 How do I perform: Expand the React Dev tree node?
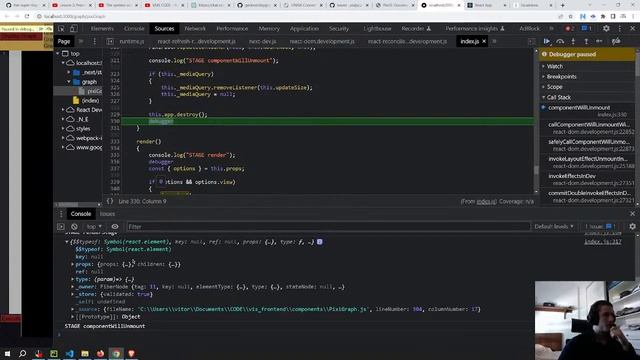click(x=63, y=109)
